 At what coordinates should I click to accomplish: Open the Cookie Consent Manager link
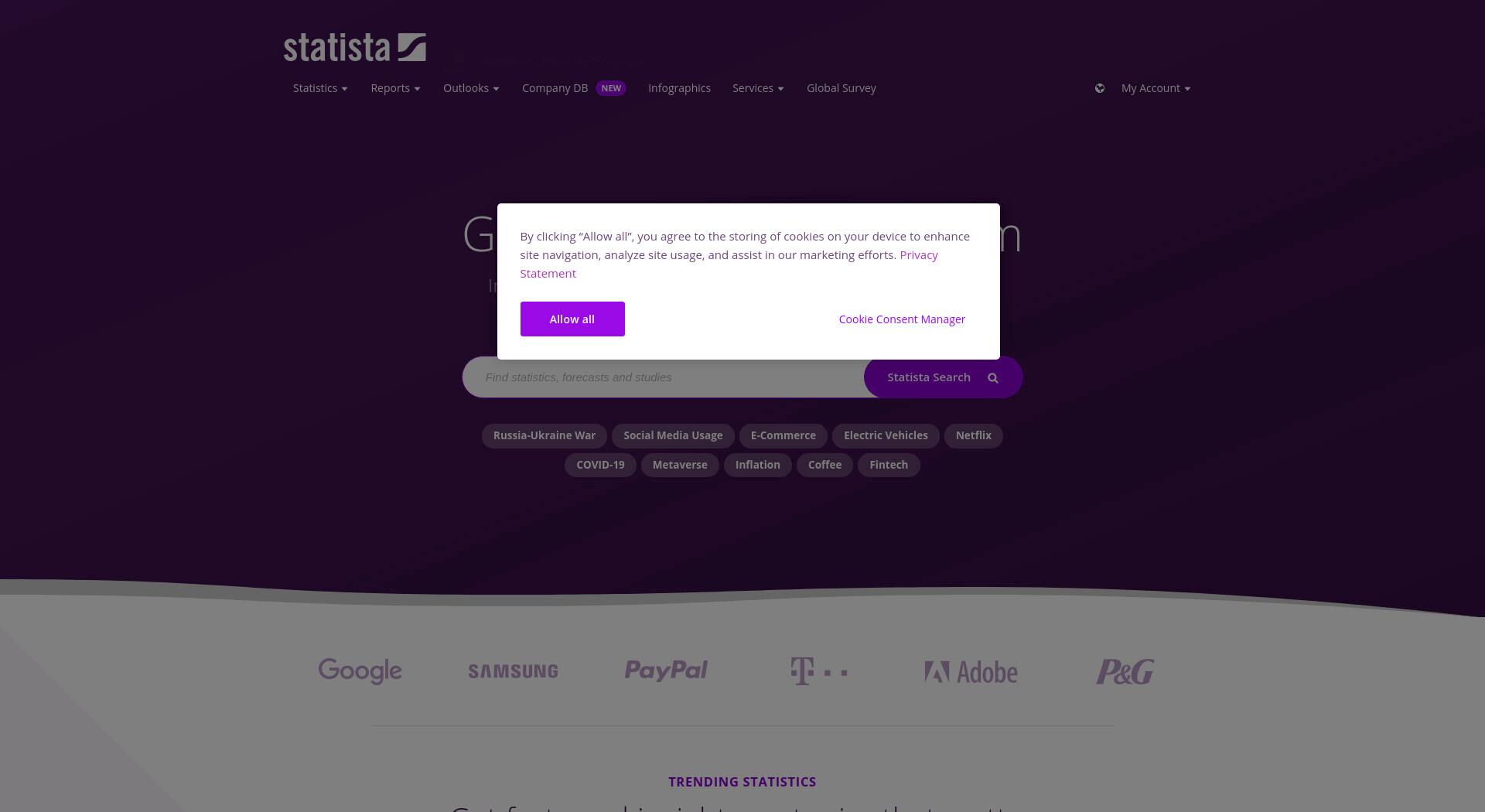[x=902, y=319]
